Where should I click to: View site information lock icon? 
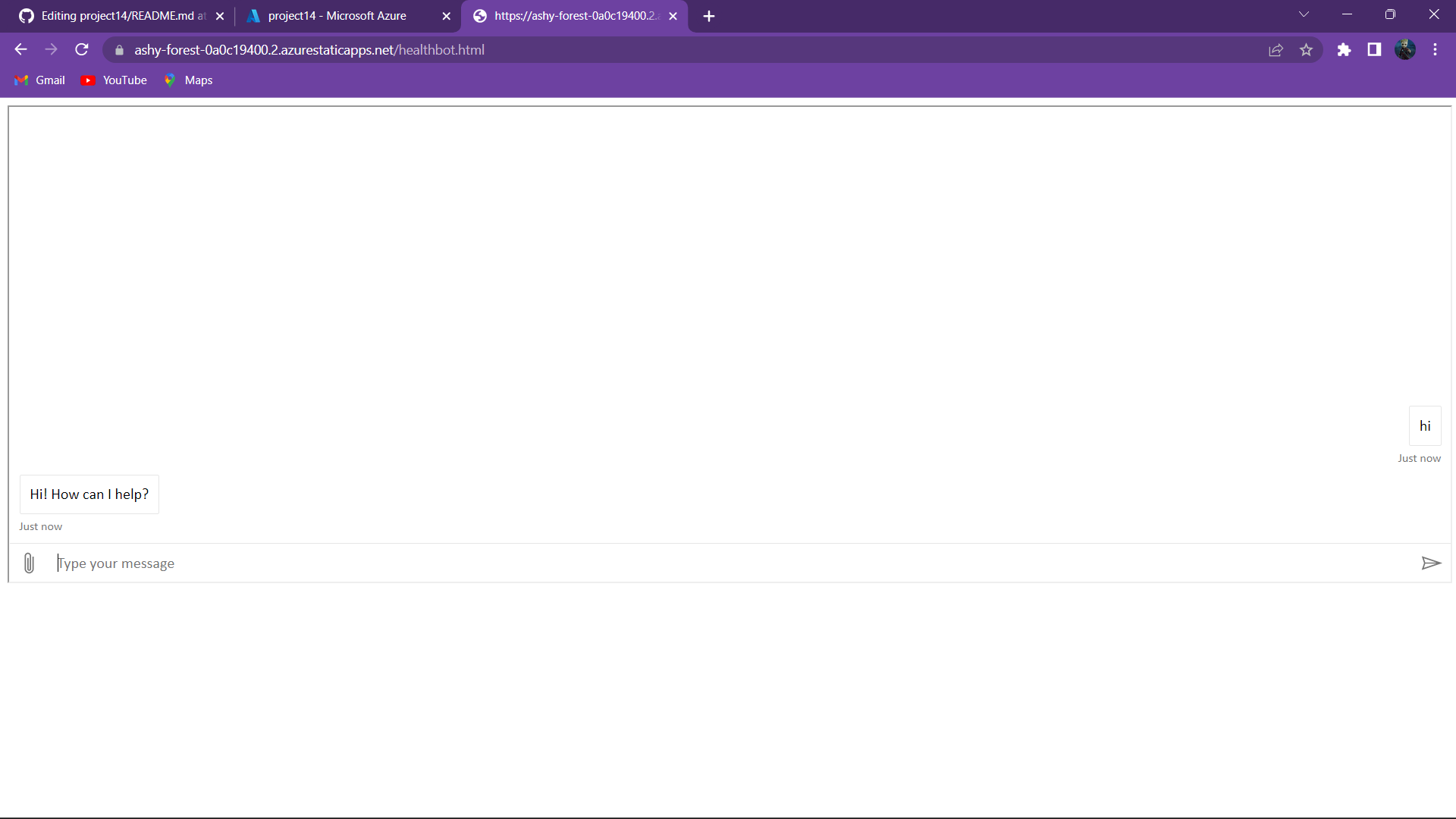click(119, 50)
